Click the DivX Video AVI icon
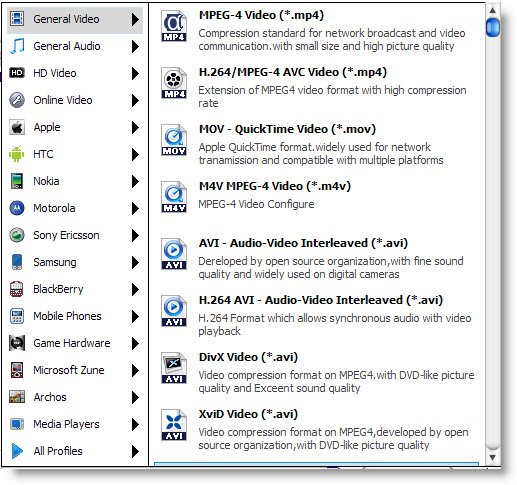Image resolution: width=517 pixels, height=485 pixels. pos(174,368)
